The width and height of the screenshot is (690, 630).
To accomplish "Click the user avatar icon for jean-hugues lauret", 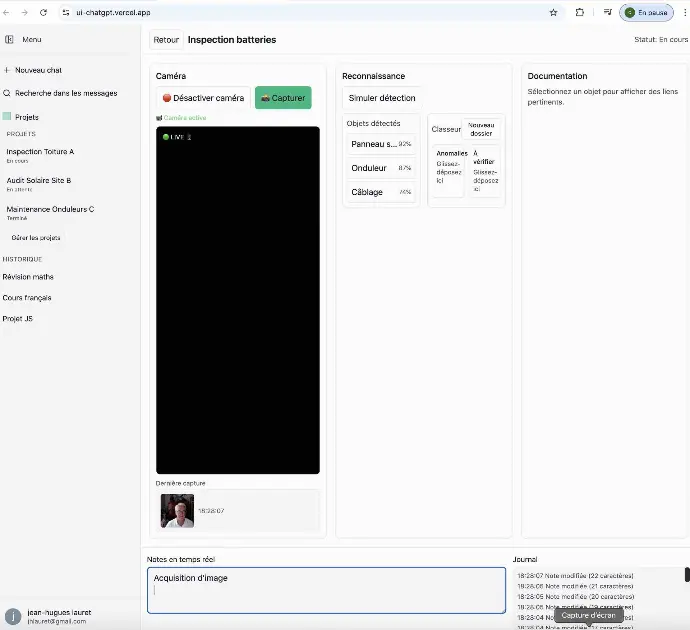I will [x=13, y=616].
